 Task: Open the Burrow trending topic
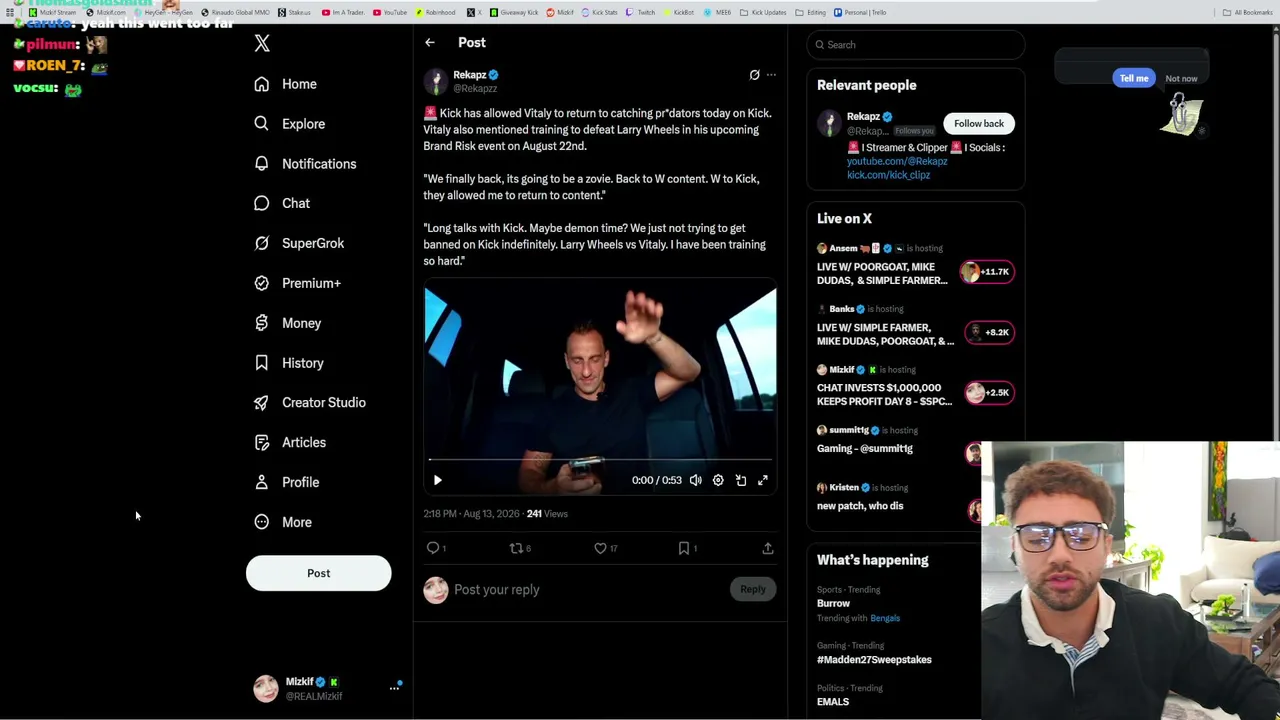[x=833, y=604]
